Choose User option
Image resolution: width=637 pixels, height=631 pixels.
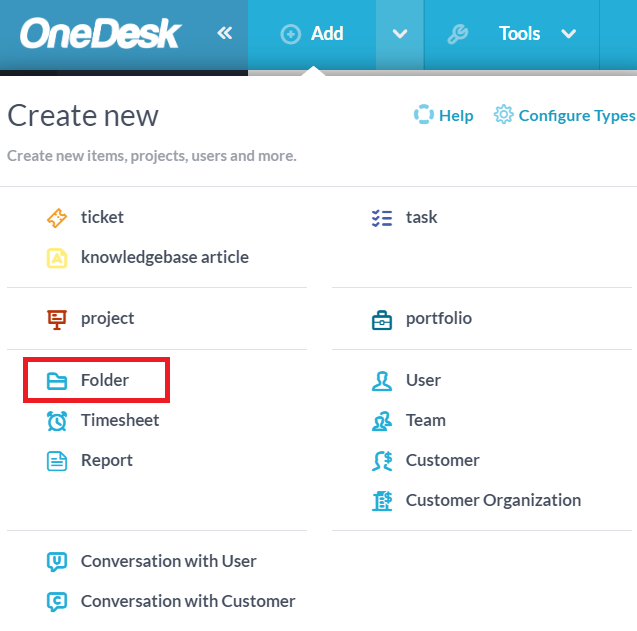[423, 380]
